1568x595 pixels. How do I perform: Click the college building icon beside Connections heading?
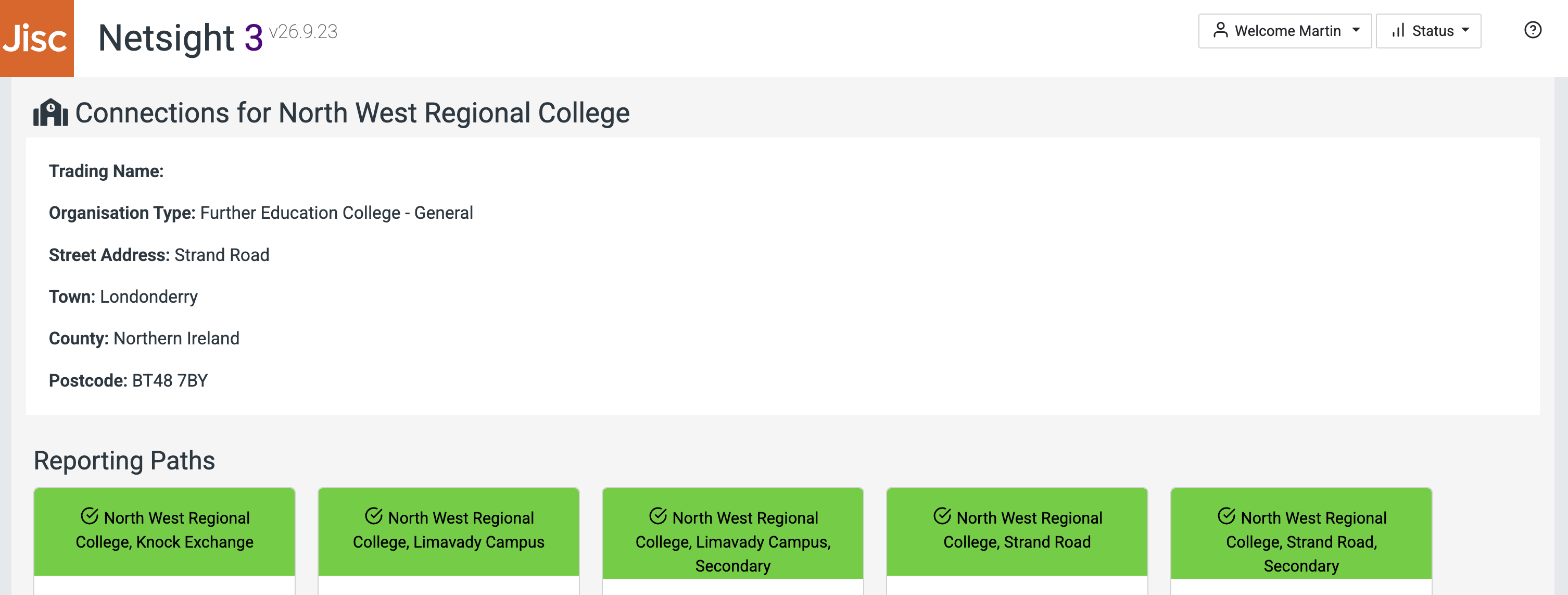tap(50, 113)
